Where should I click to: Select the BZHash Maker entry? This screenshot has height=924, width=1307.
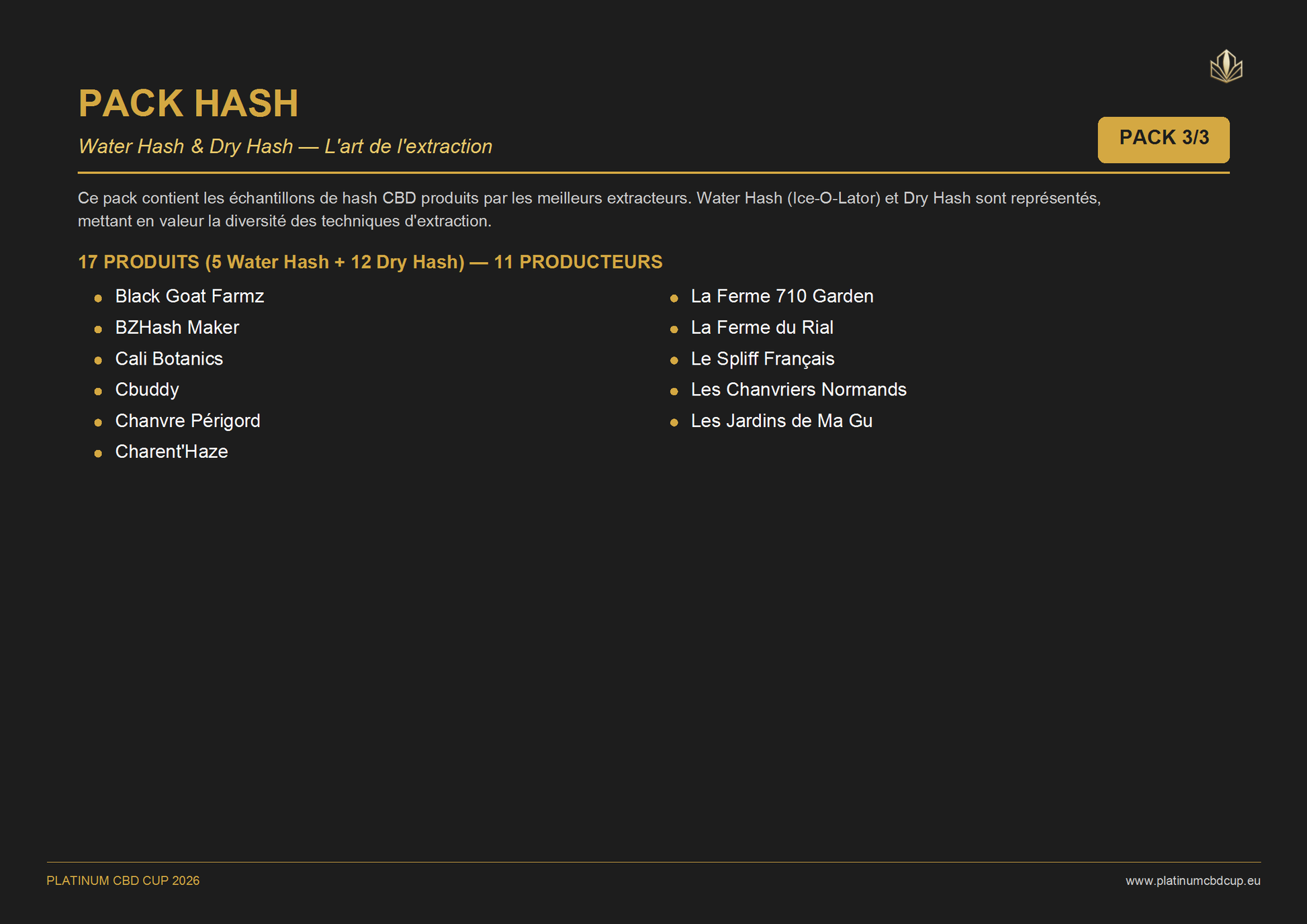click(177, 328)
